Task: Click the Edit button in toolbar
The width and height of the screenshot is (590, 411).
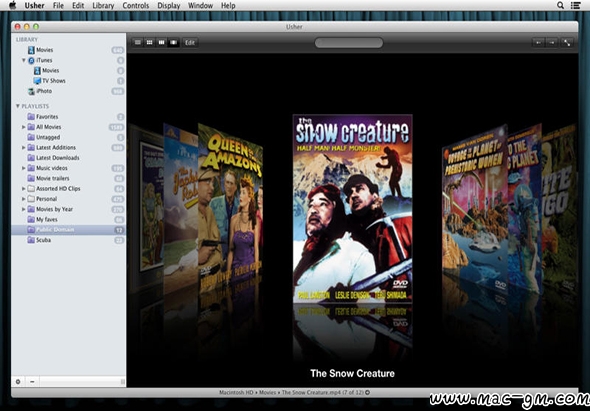Action: pyautogui.click(x=190, y=43)
